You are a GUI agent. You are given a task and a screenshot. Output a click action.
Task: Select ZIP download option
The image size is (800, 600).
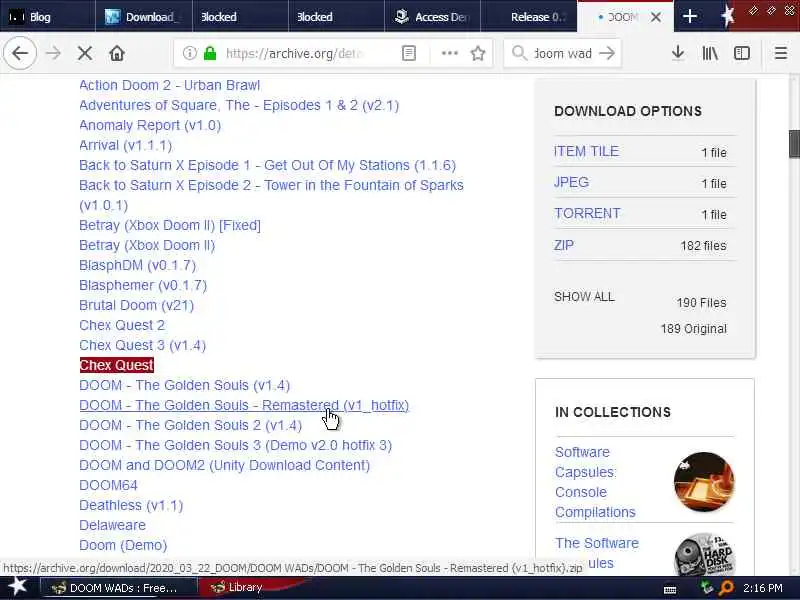(564, 245)
